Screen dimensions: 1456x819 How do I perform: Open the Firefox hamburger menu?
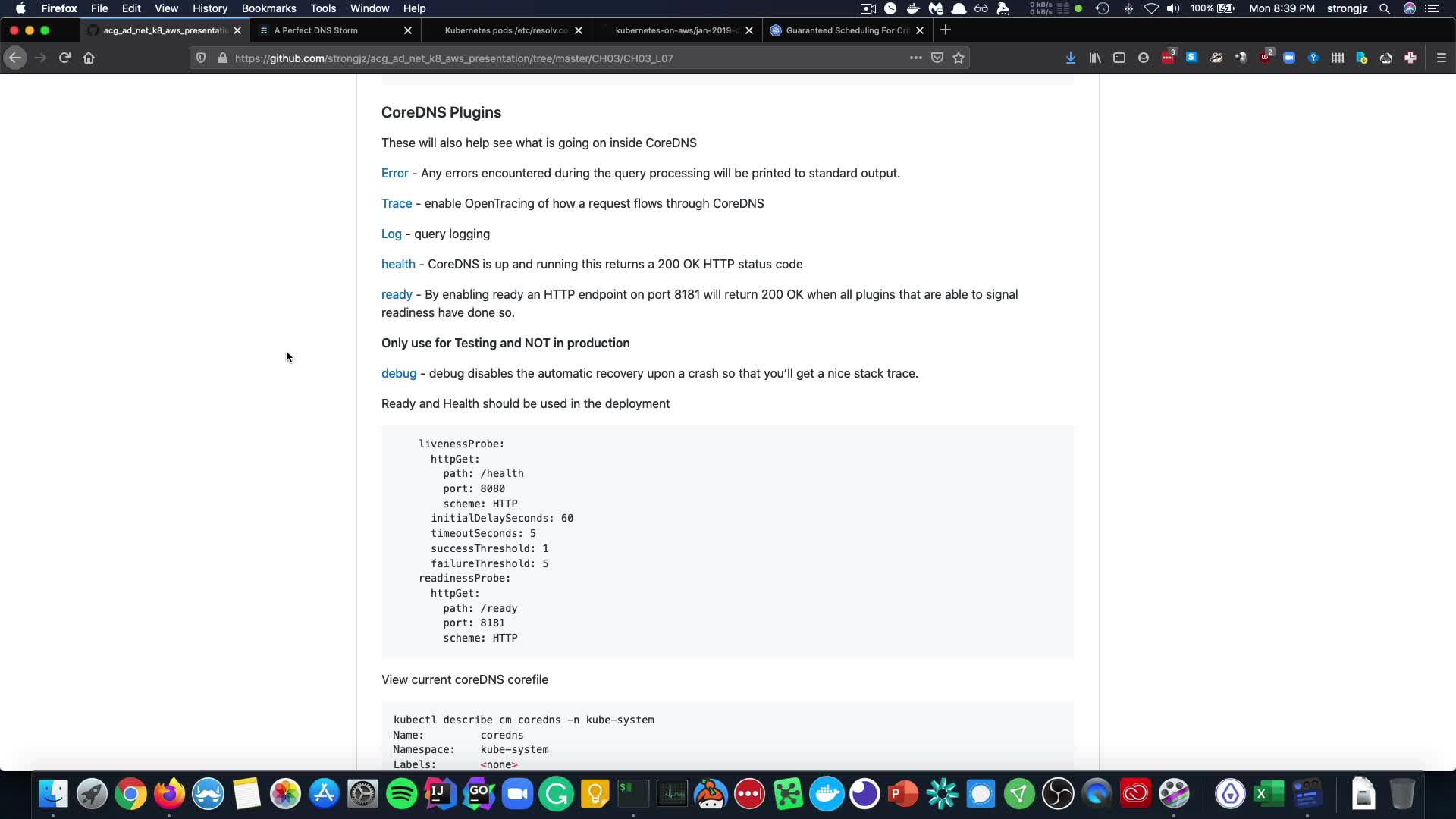pyautogui.click(x=1442, y=58)
